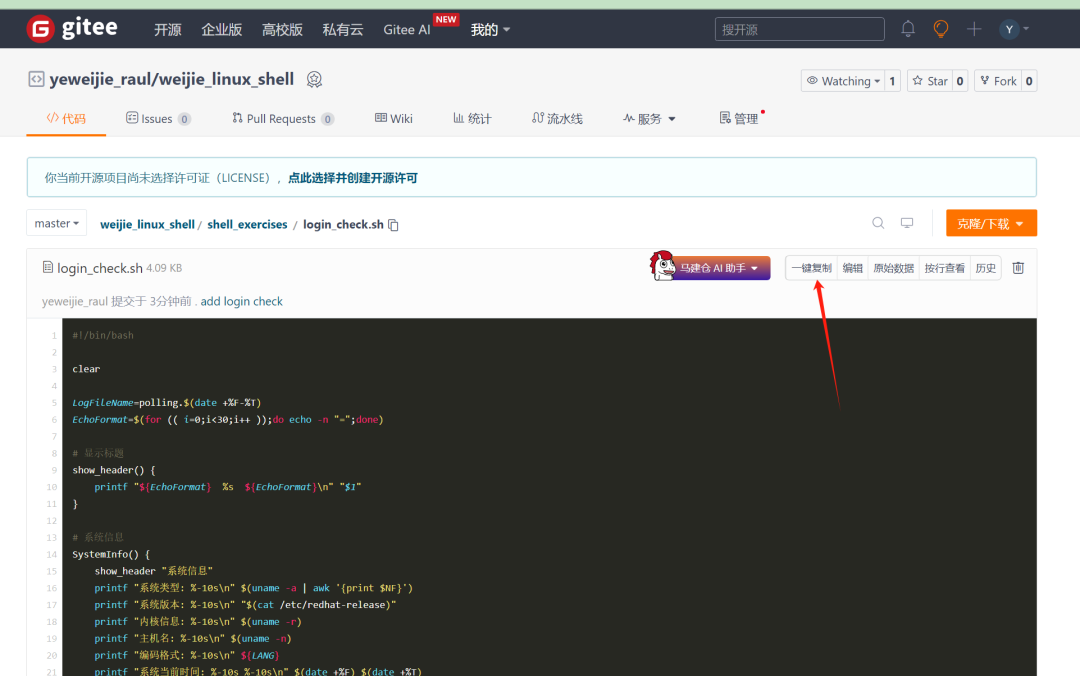This screenshot has width=1080, height=676.
Task: Copy file path icon beside login_check.sh
Action: click(x=393, y=225)
